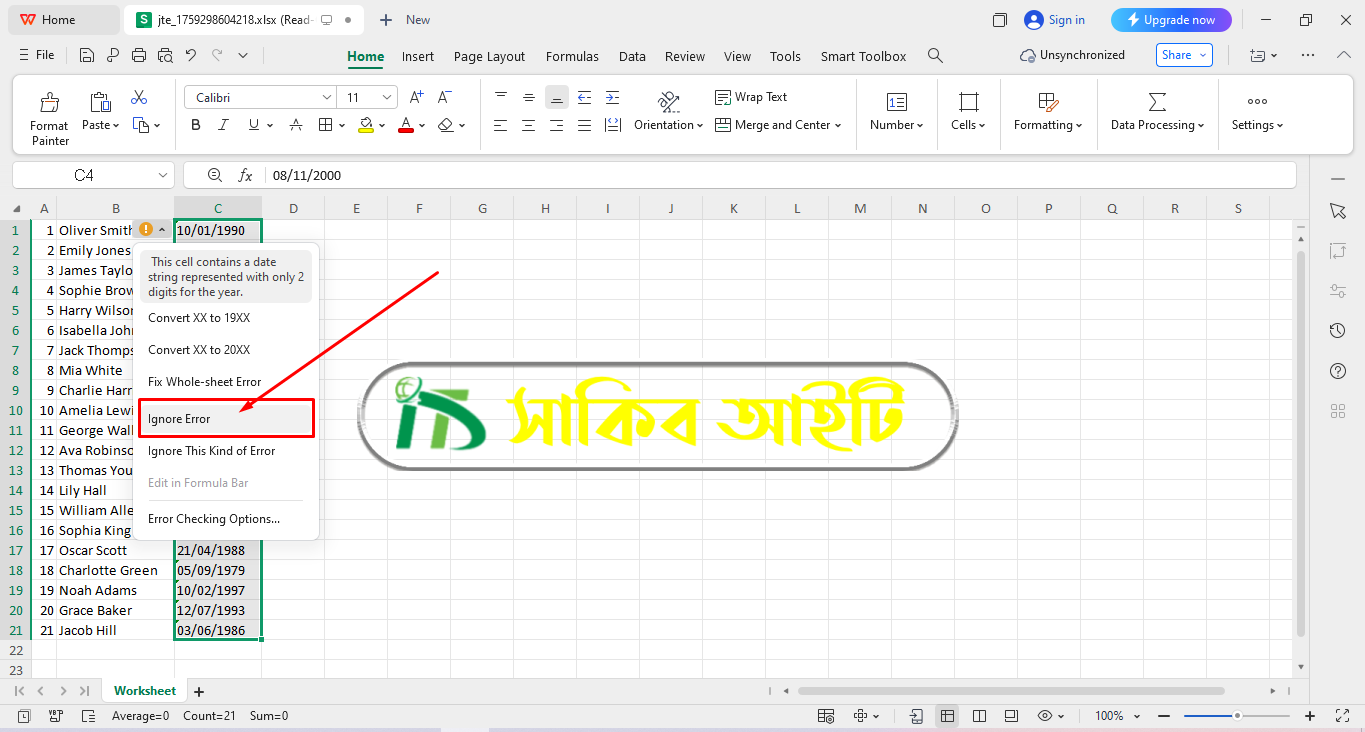Viewport: 1365px width, 732px height.
Task: Toggle Bold formatting
Action: point(196,125)
